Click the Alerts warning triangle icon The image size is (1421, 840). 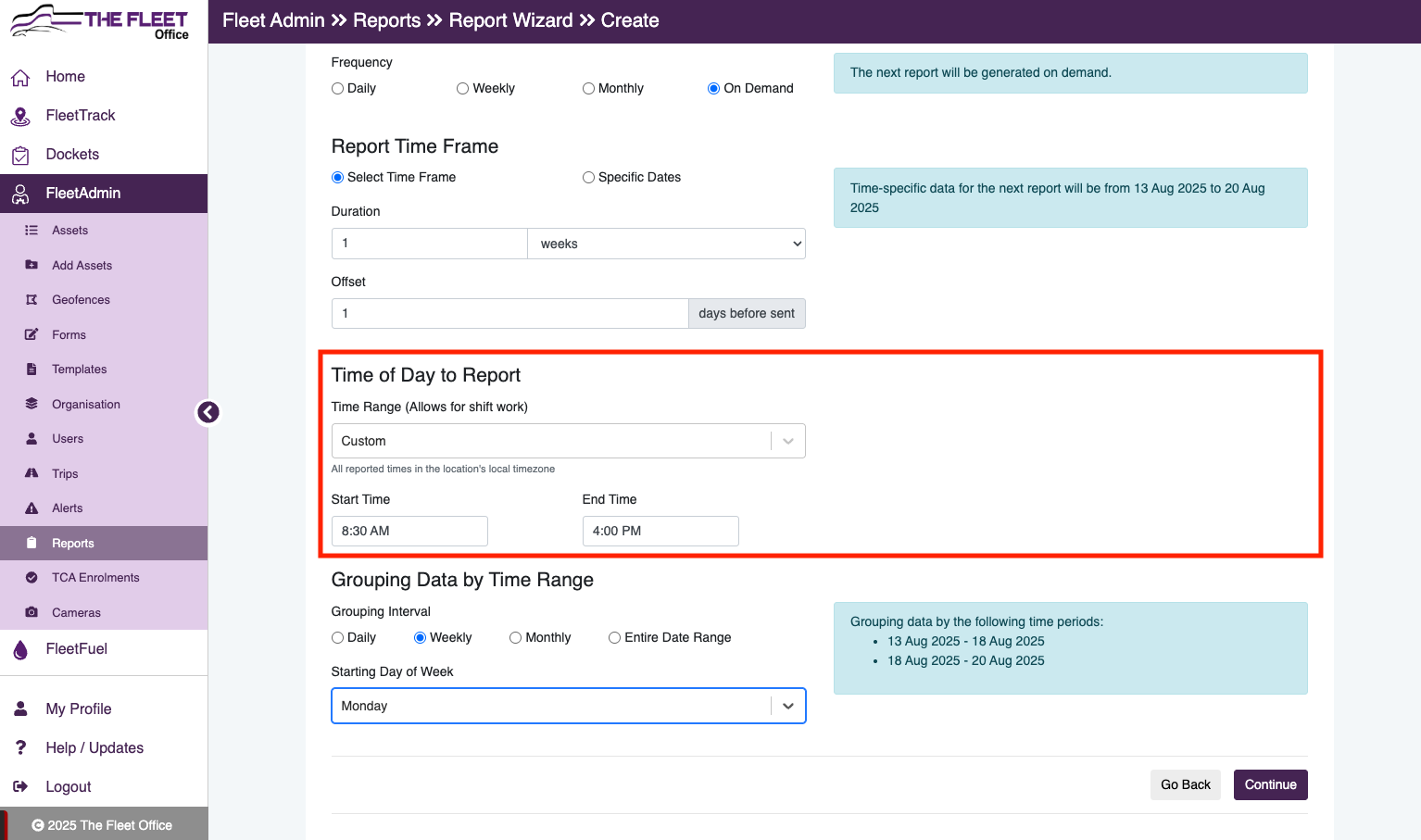tap(31, 508)
